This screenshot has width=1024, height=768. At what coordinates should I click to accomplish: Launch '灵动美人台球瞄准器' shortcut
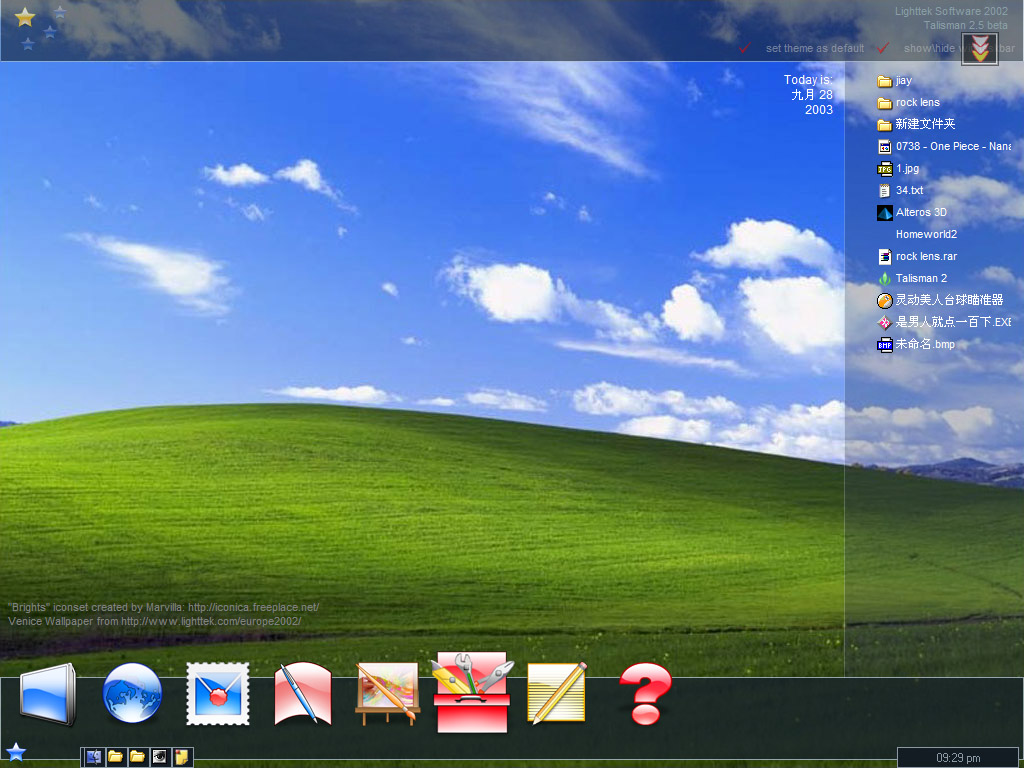click(940, 300)
